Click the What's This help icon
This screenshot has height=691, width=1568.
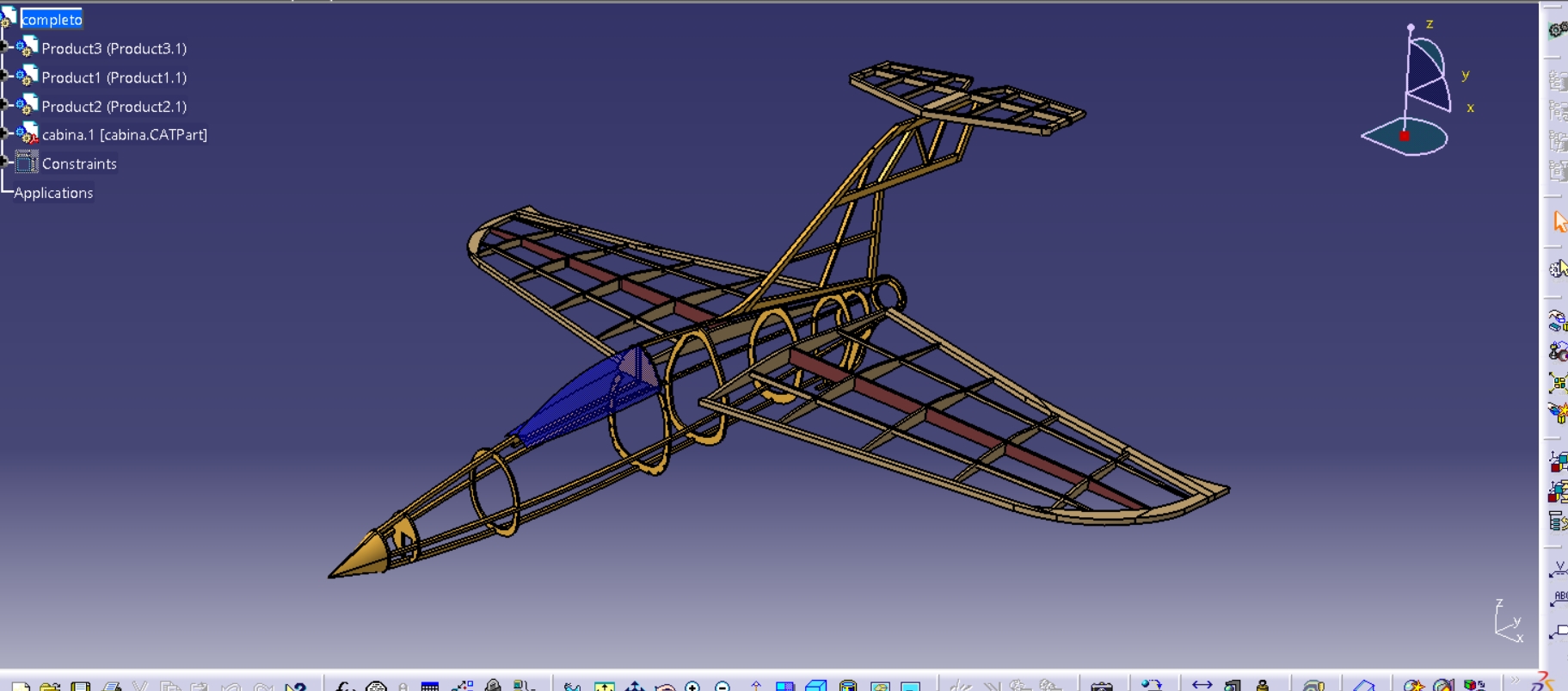[295, 687]
